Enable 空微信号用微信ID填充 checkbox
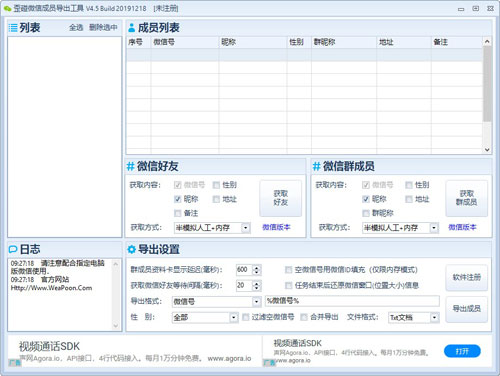Viewport: 500px width, 376px height. click(289, 270)
